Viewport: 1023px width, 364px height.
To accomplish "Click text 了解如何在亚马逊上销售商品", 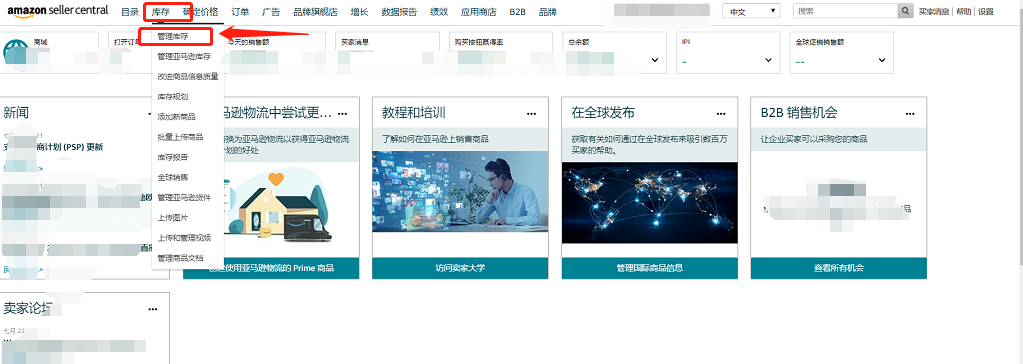I will click(x=435, y=139).
